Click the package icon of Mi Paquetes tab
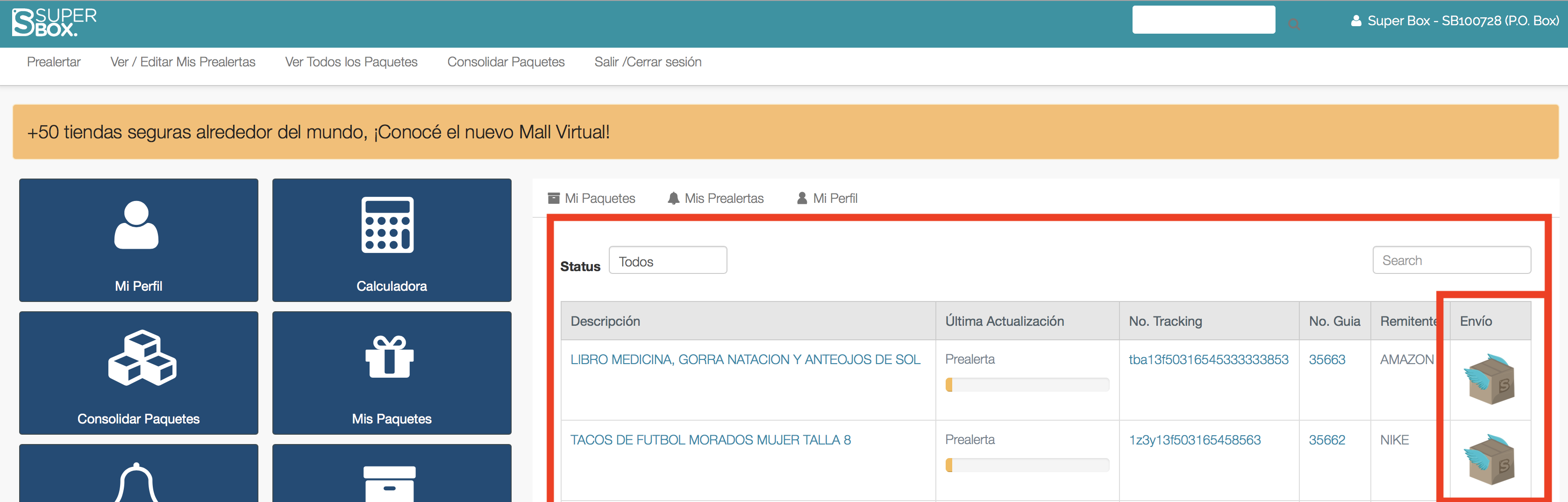Image resolution: width=1568 pixels, height=502 pixels. point(553,198)
